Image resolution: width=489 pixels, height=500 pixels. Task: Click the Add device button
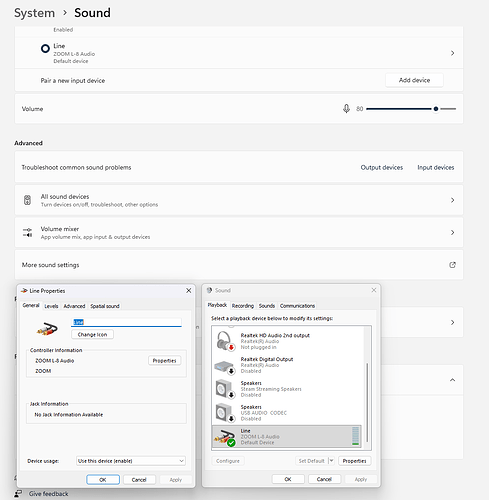tap(414, 80)
